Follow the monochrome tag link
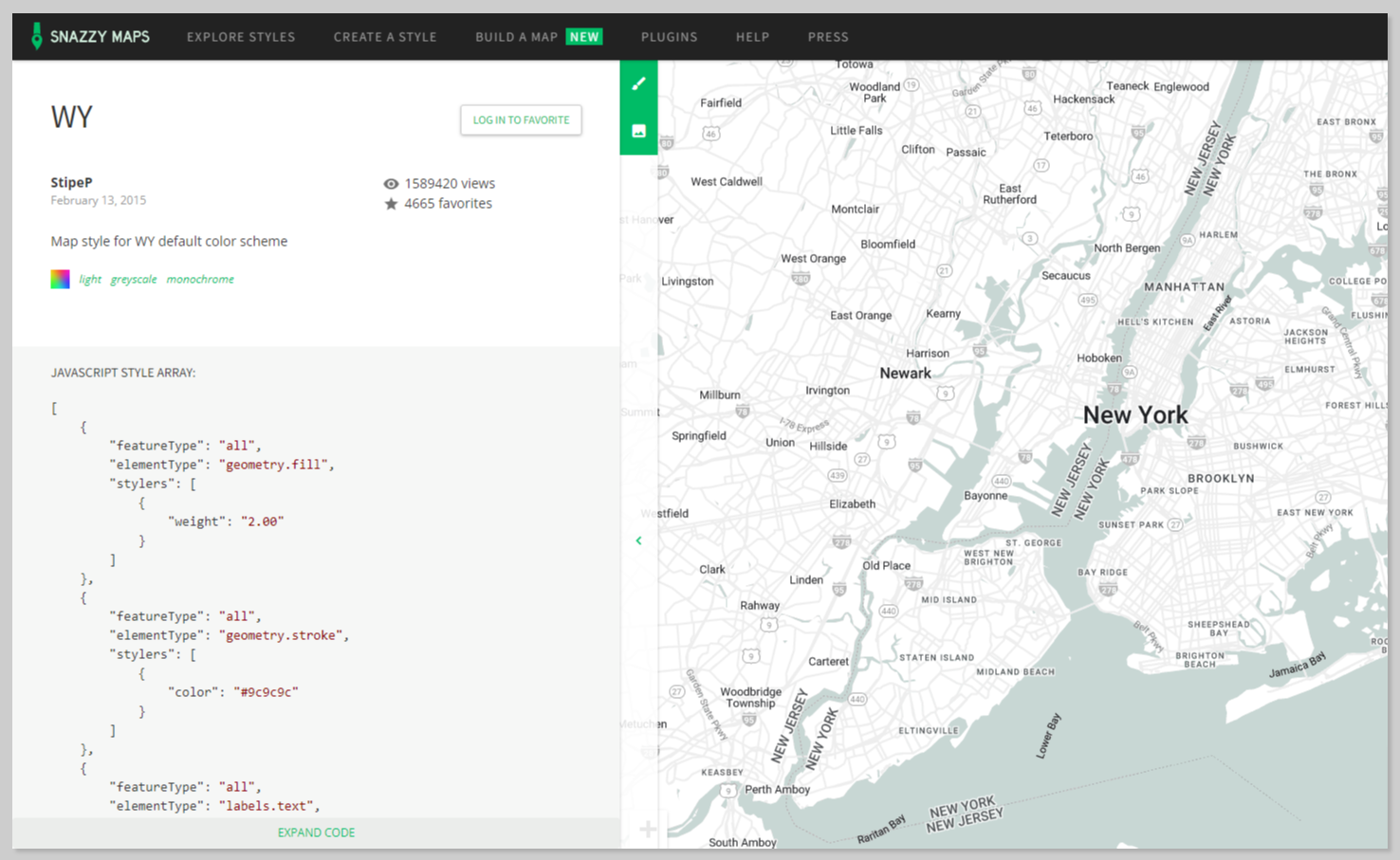Image resolution: width=1400 pixels, height=860 pixels. pos(200,280)
